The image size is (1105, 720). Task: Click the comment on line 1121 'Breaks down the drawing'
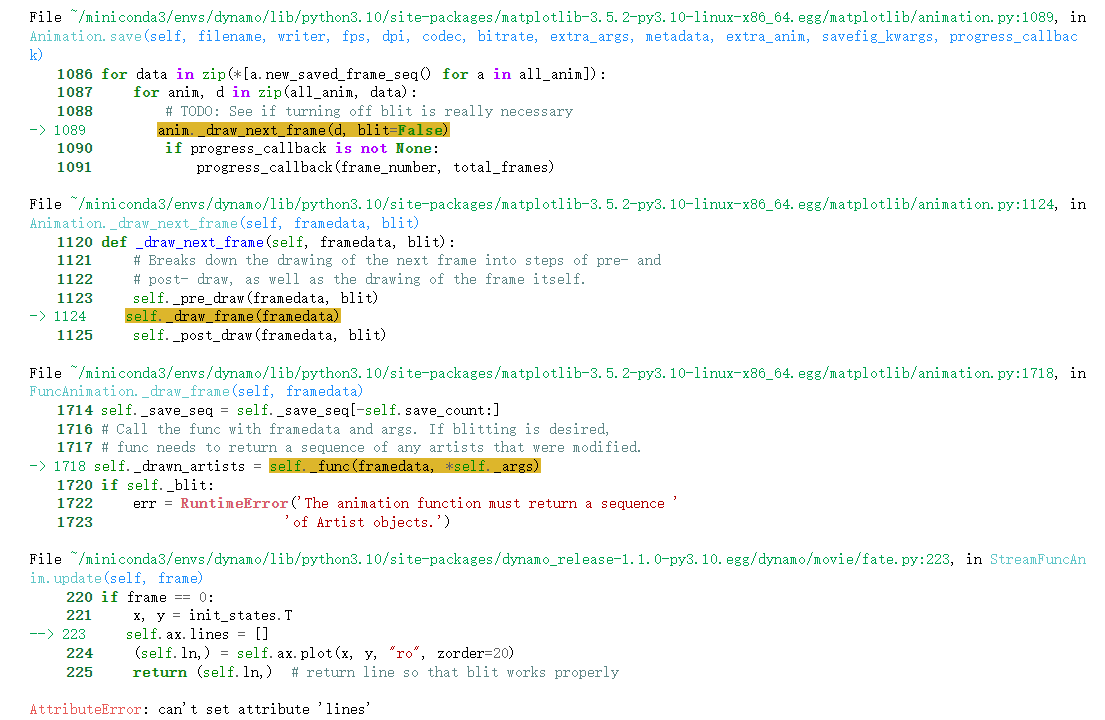[x=397, y=260]
